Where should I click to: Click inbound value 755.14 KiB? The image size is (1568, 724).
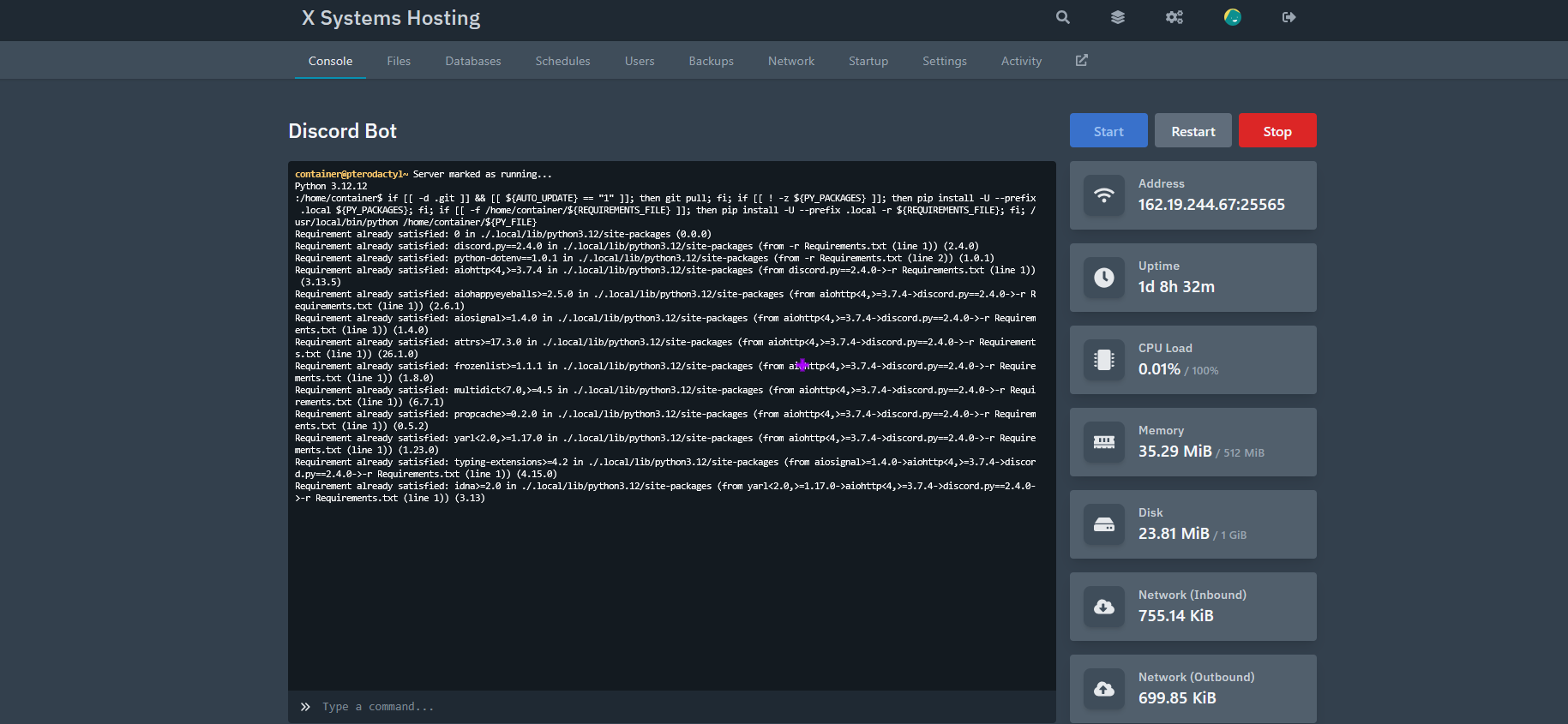tap(1176, 616)
